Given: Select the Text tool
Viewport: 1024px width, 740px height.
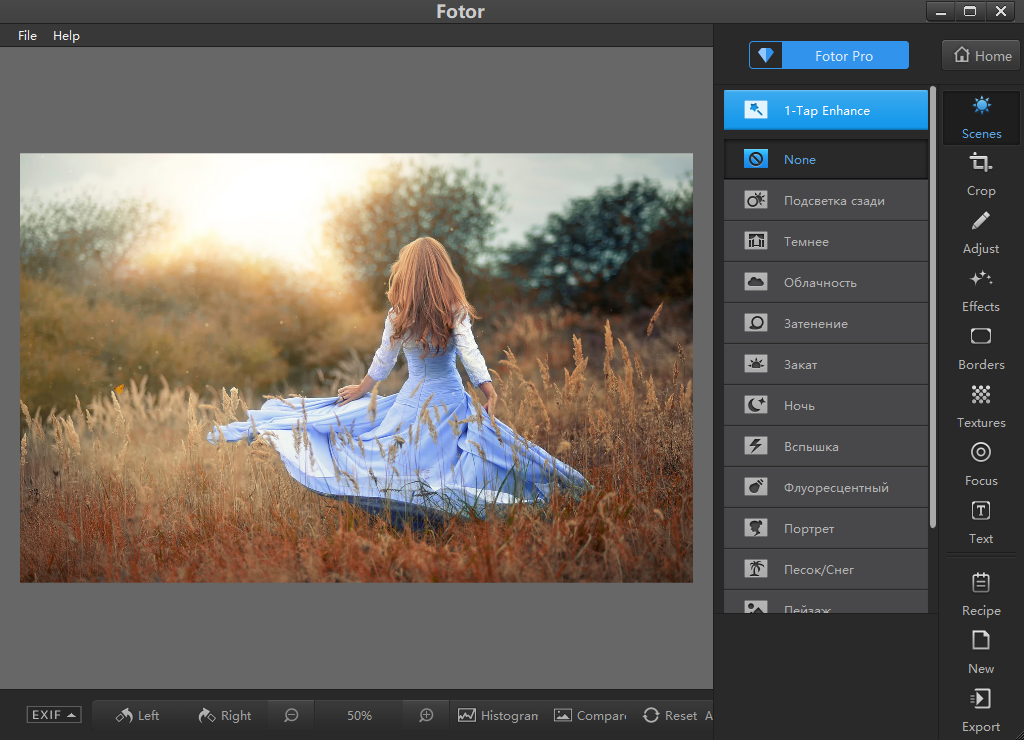Looking at the screenshot, I should [981, 523].
